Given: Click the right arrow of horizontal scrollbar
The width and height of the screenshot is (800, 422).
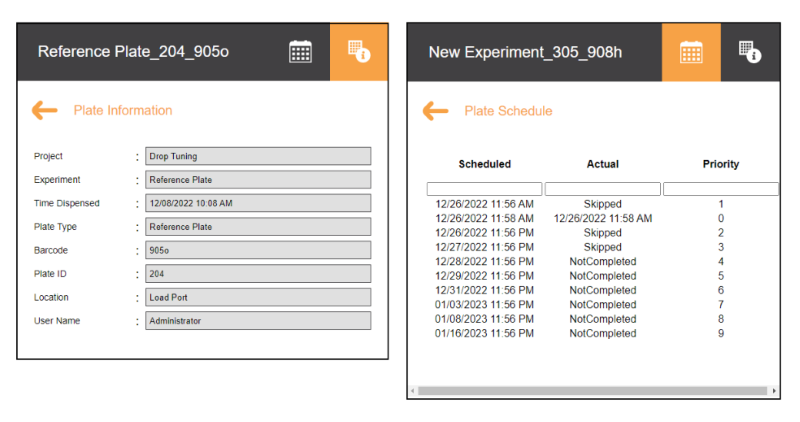Looking at the screenshot, I should tap(773, 390).
